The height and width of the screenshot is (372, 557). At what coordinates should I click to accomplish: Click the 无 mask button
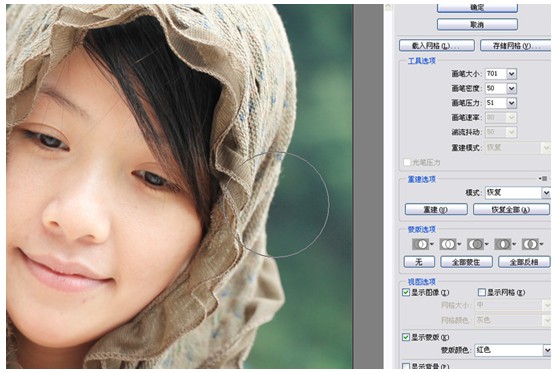click(x=419, y=262)
